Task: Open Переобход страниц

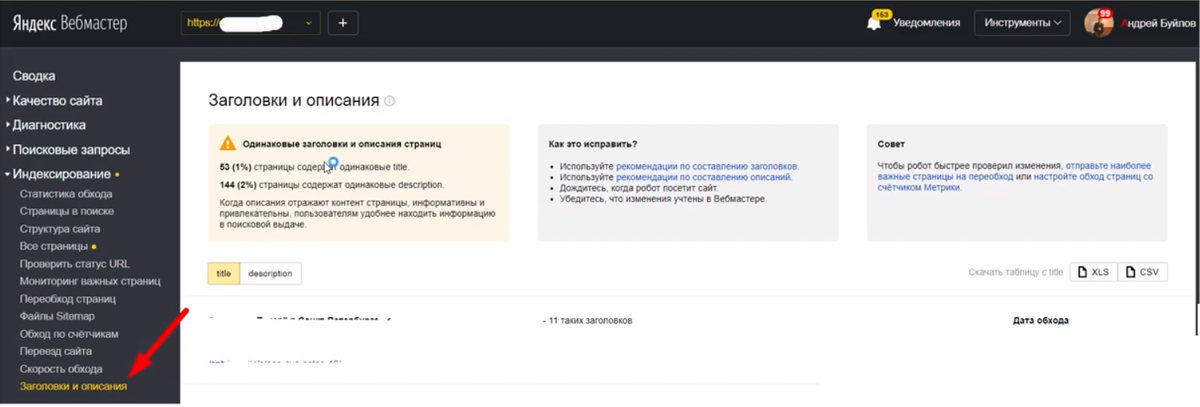Action: [x=68, y=298]
